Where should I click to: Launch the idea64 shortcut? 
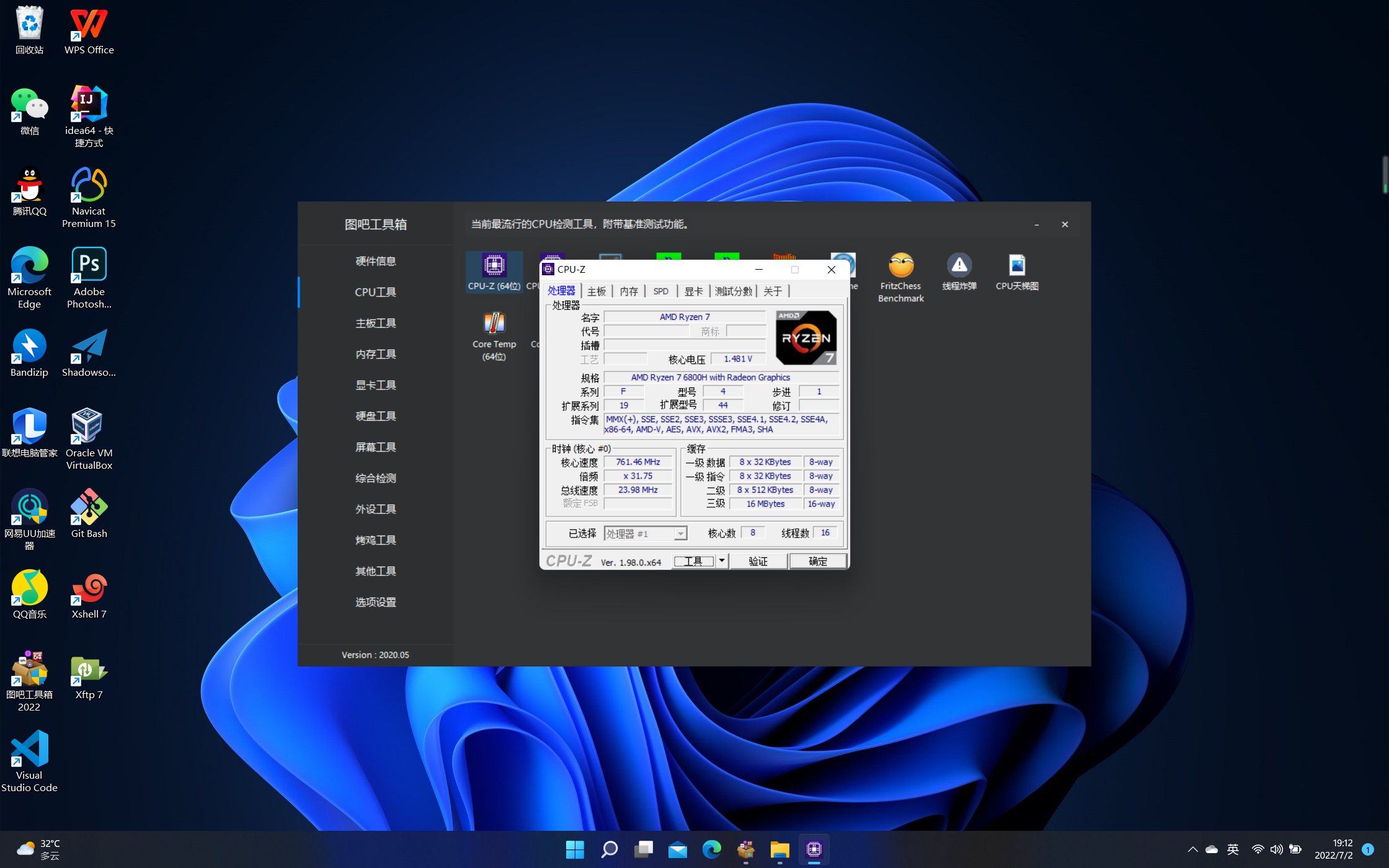[89, 117]
